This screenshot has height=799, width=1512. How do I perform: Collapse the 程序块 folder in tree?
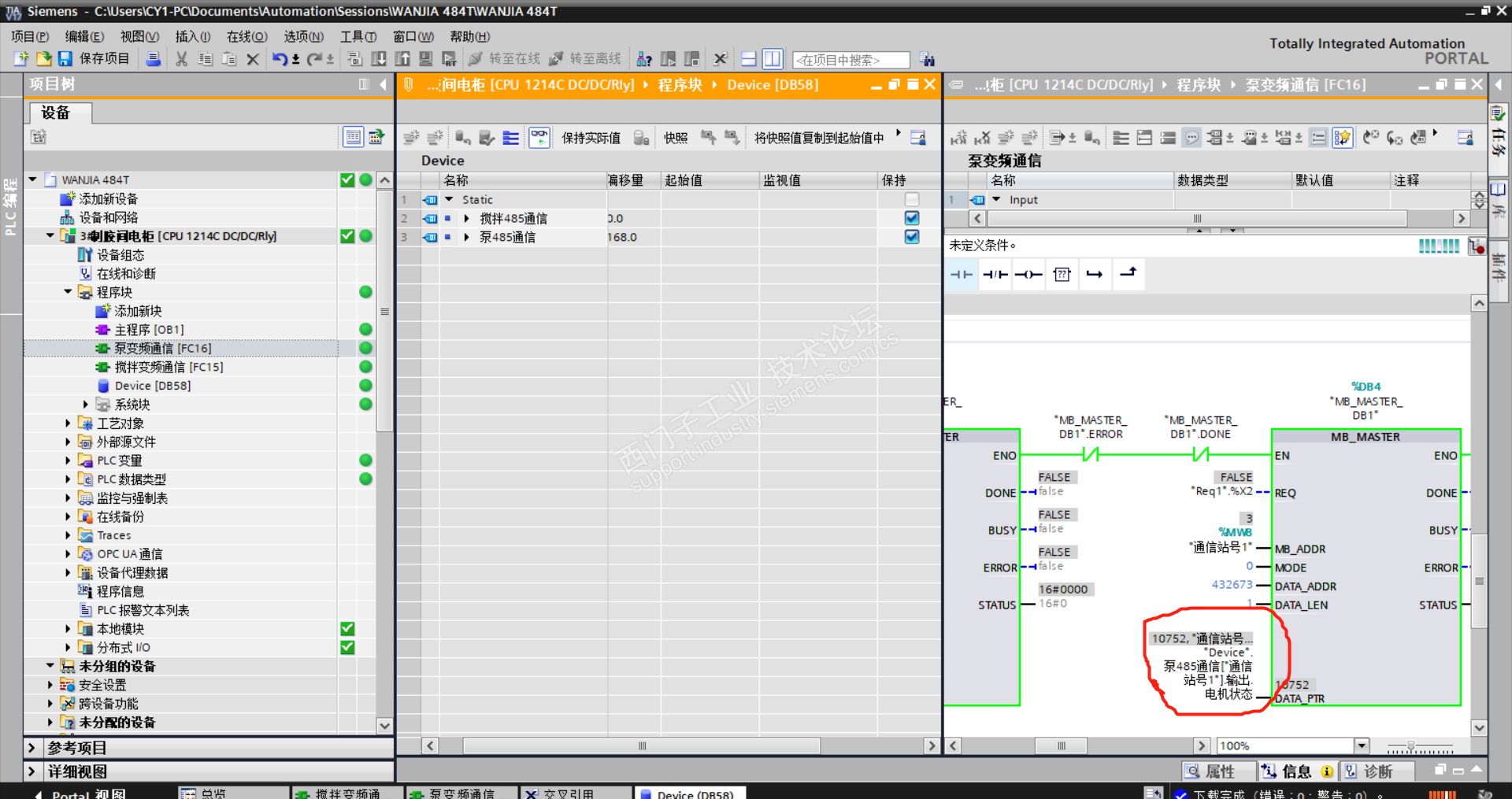click(68, 292)
